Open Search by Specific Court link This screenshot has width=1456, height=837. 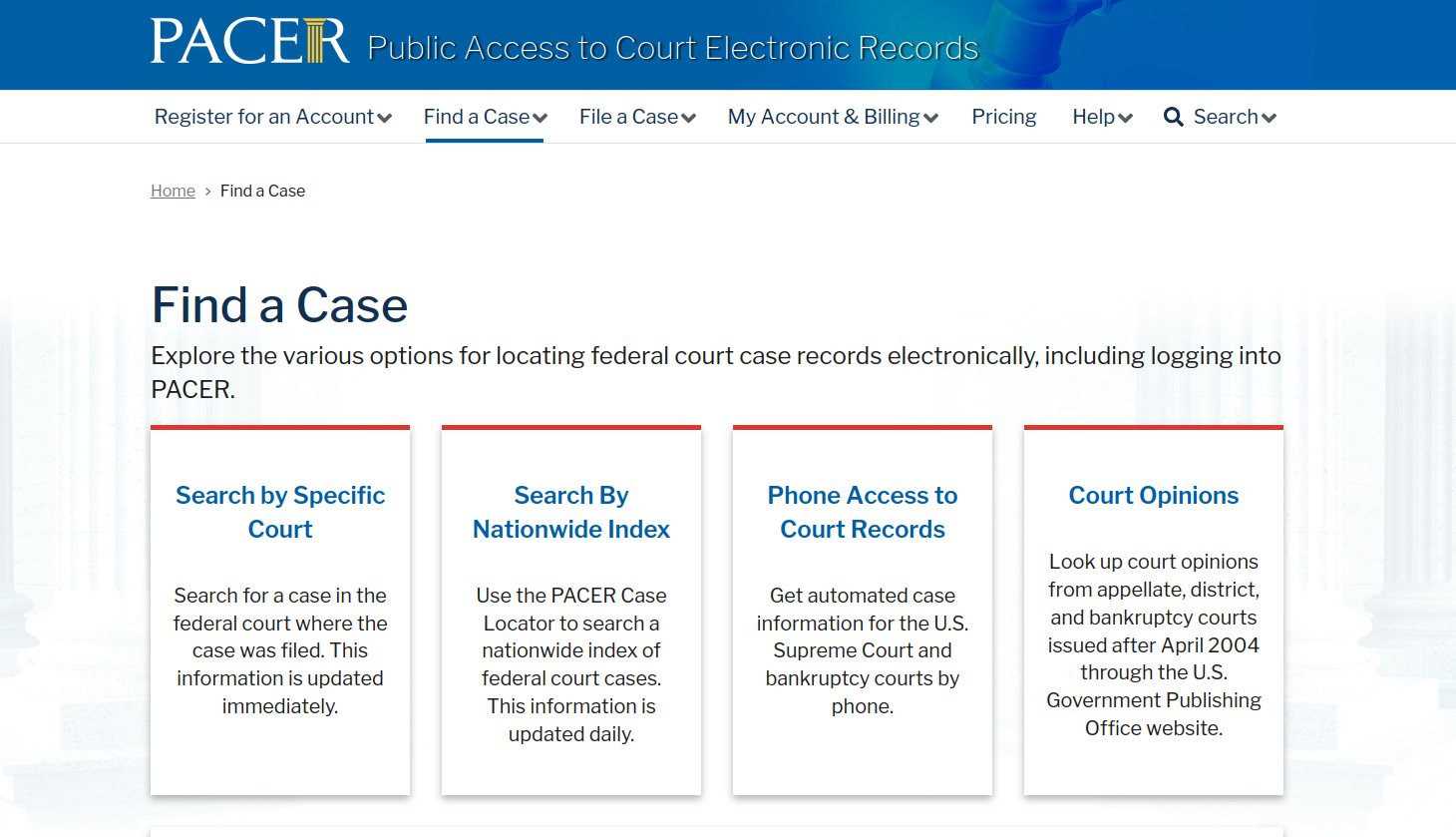coord(280,512)
